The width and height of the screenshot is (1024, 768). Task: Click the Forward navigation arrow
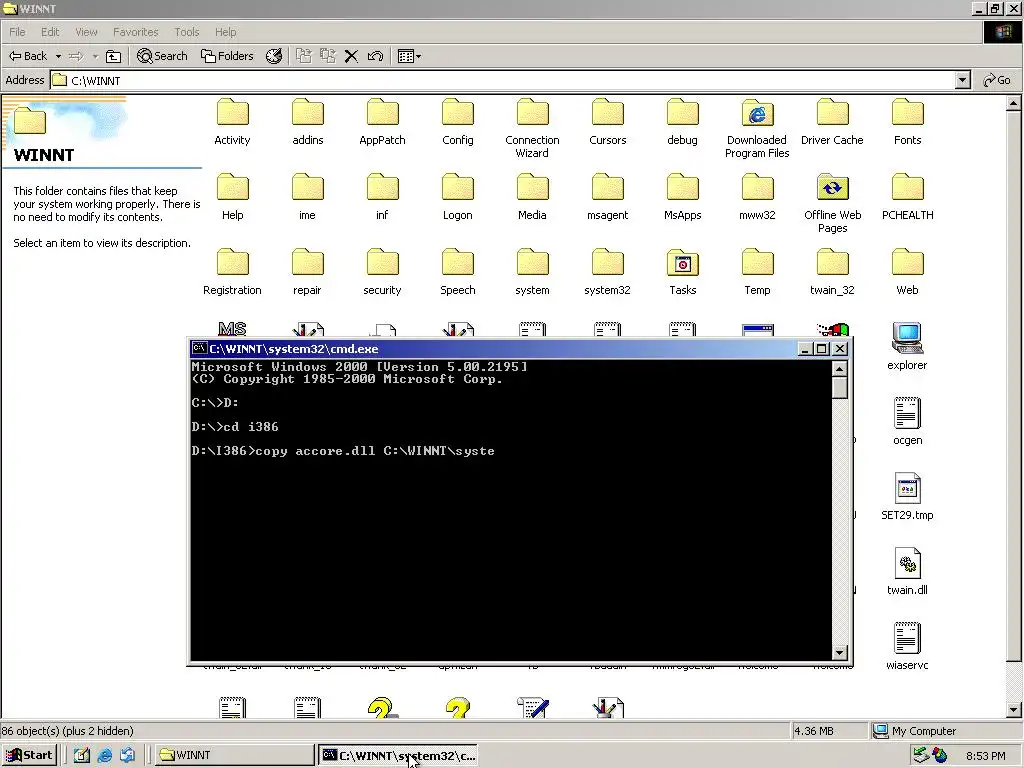[x=76, y=56]
